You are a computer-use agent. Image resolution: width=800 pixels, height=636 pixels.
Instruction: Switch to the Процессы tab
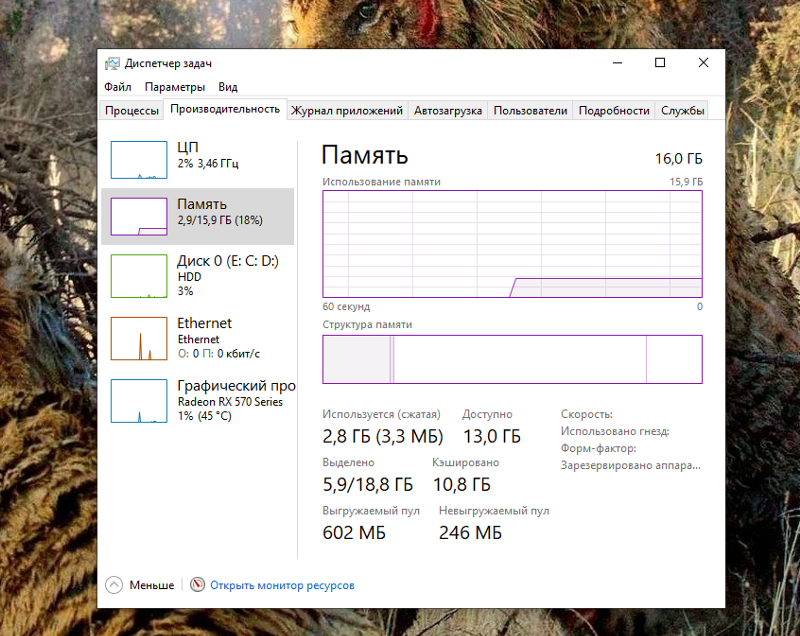tap(132, 110)
